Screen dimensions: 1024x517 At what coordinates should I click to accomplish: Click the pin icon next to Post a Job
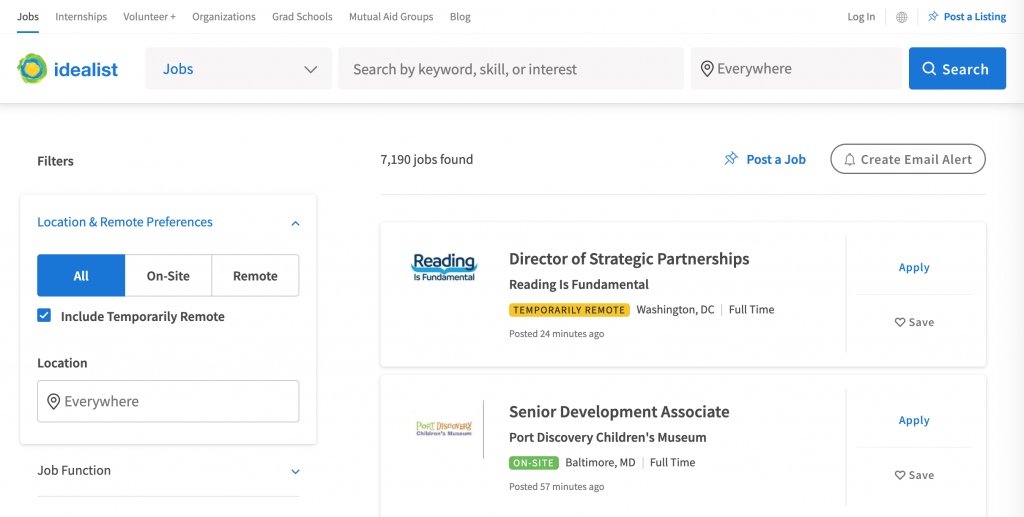click(731, 159)
